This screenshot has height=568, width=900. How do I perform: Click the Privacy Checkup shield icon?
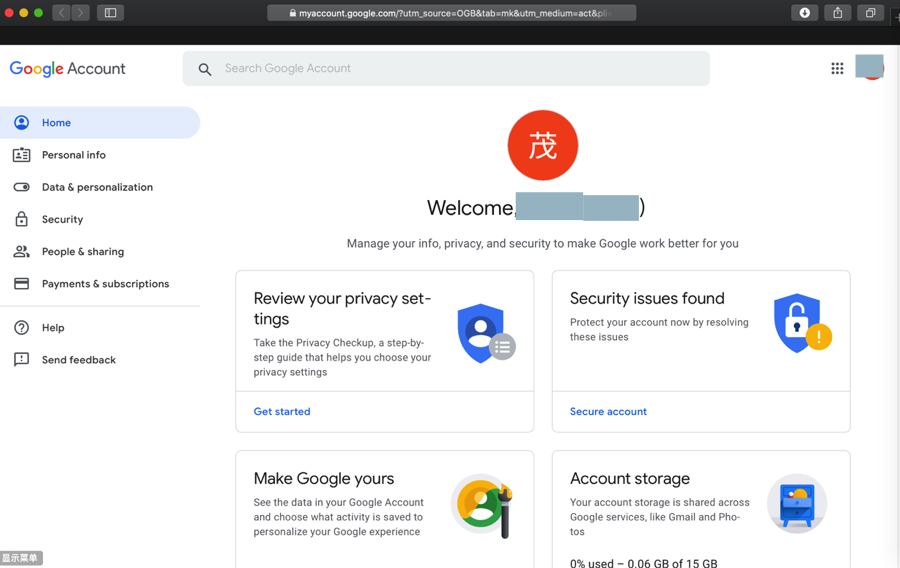485,333
